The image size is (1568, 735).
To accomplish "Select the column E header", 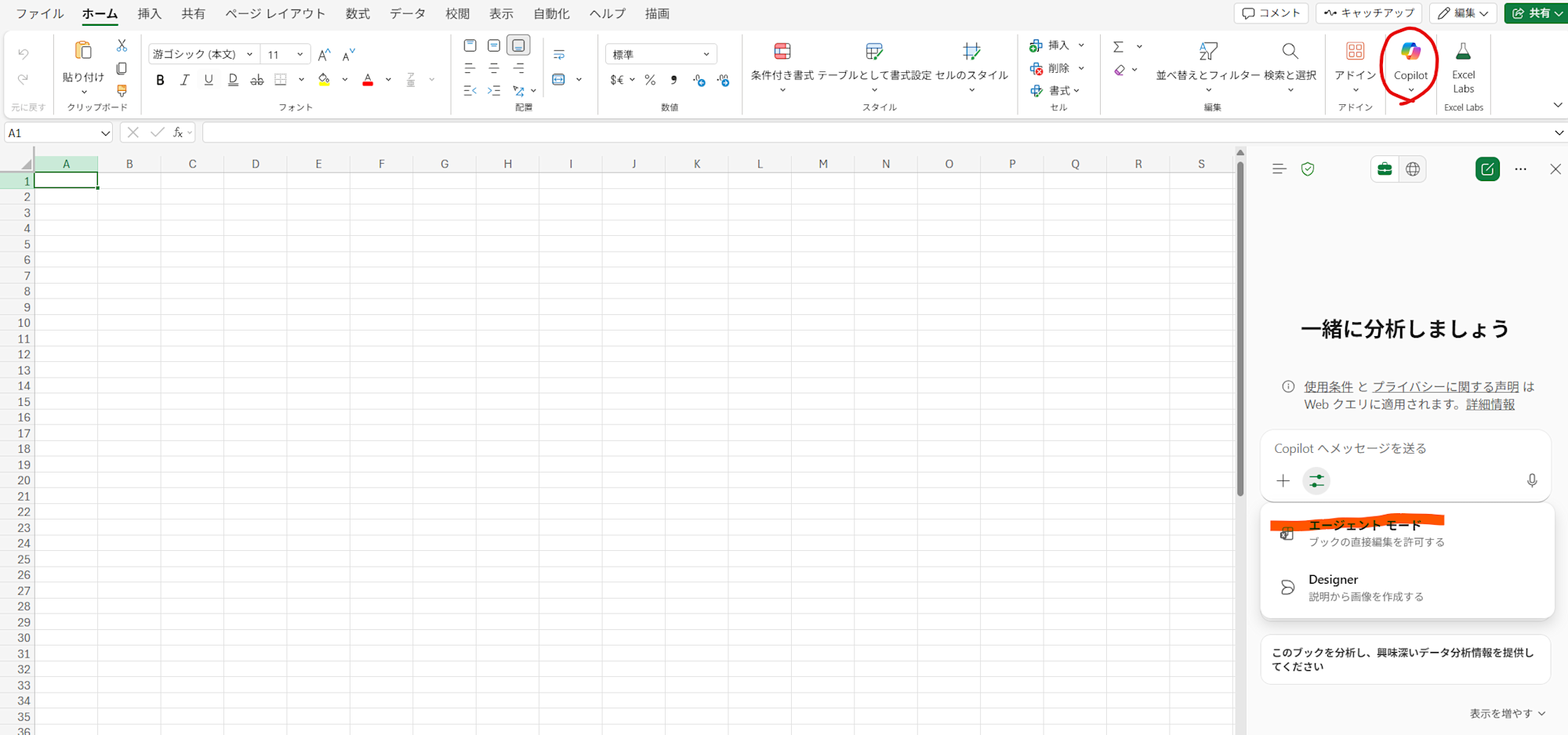I will (x=318, y=164).
